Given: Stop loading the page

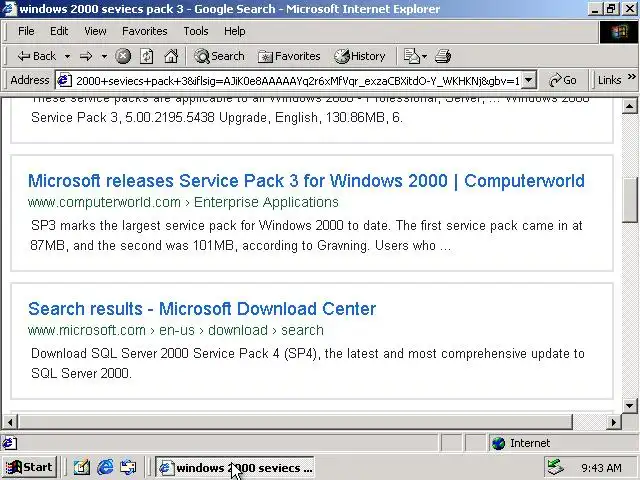Looking at the screenshot, I should [x=123, y=56].
